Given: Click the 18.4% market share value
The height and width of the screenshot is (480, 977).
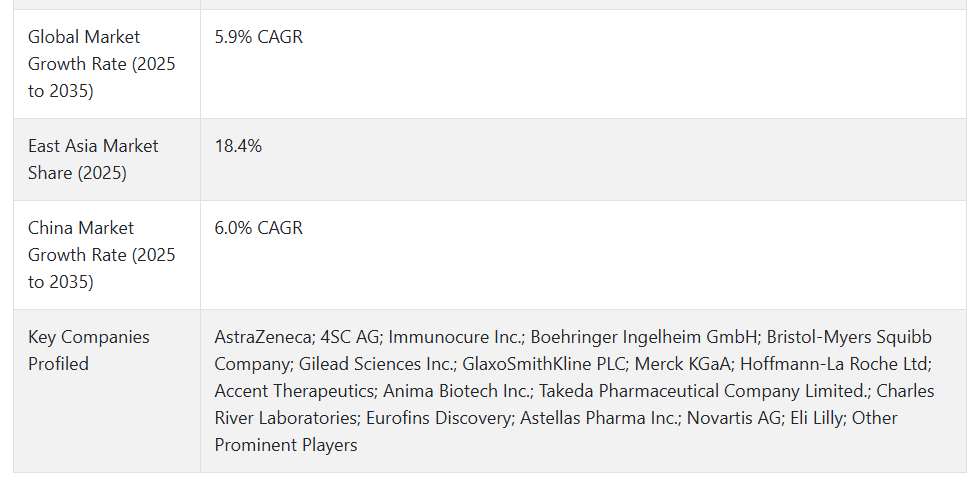Looking at the screenshot, I should pyautogui.click(x=238, y=146).
